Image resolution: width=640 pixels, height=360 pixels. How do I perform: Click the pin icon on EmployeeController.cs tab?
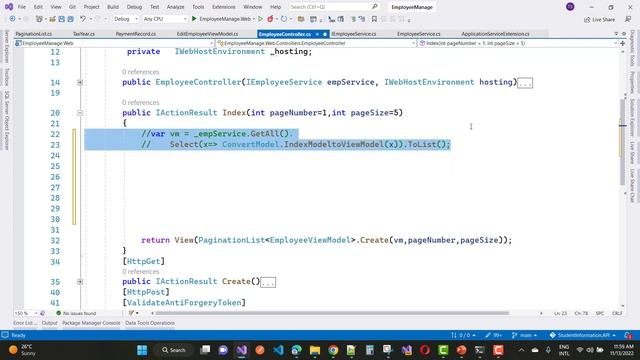coord(317,34)
